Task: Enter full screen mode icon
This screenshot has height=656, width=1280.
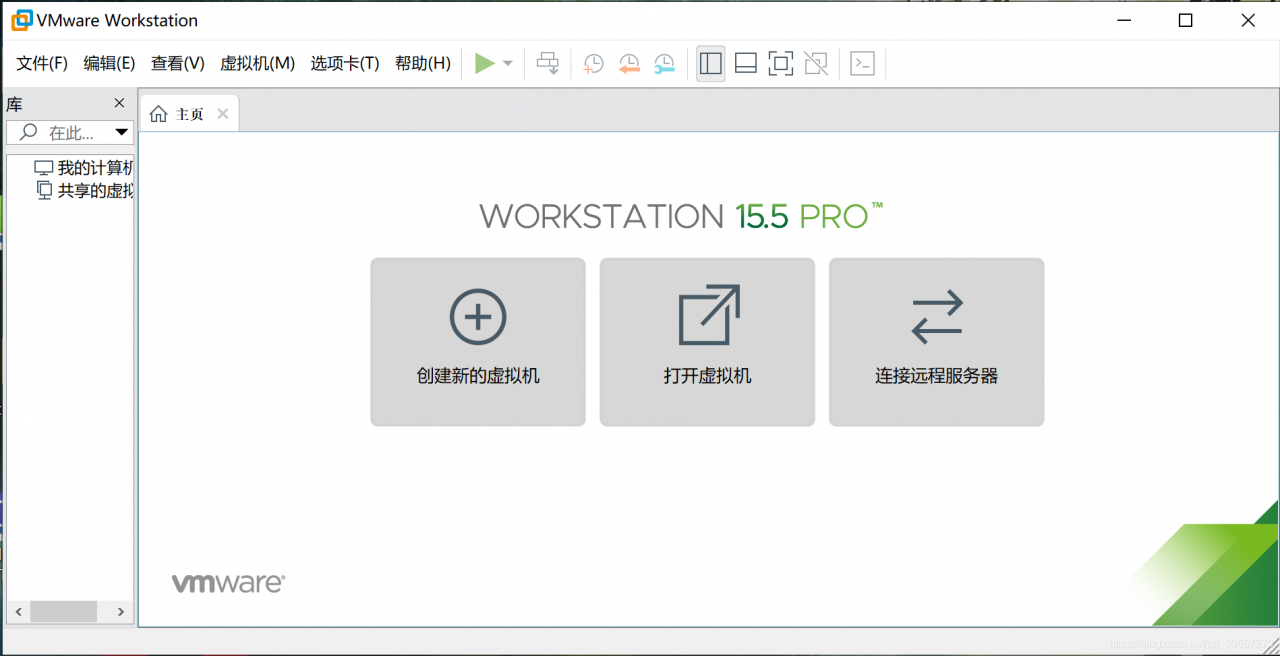Action: coord(781,64)
